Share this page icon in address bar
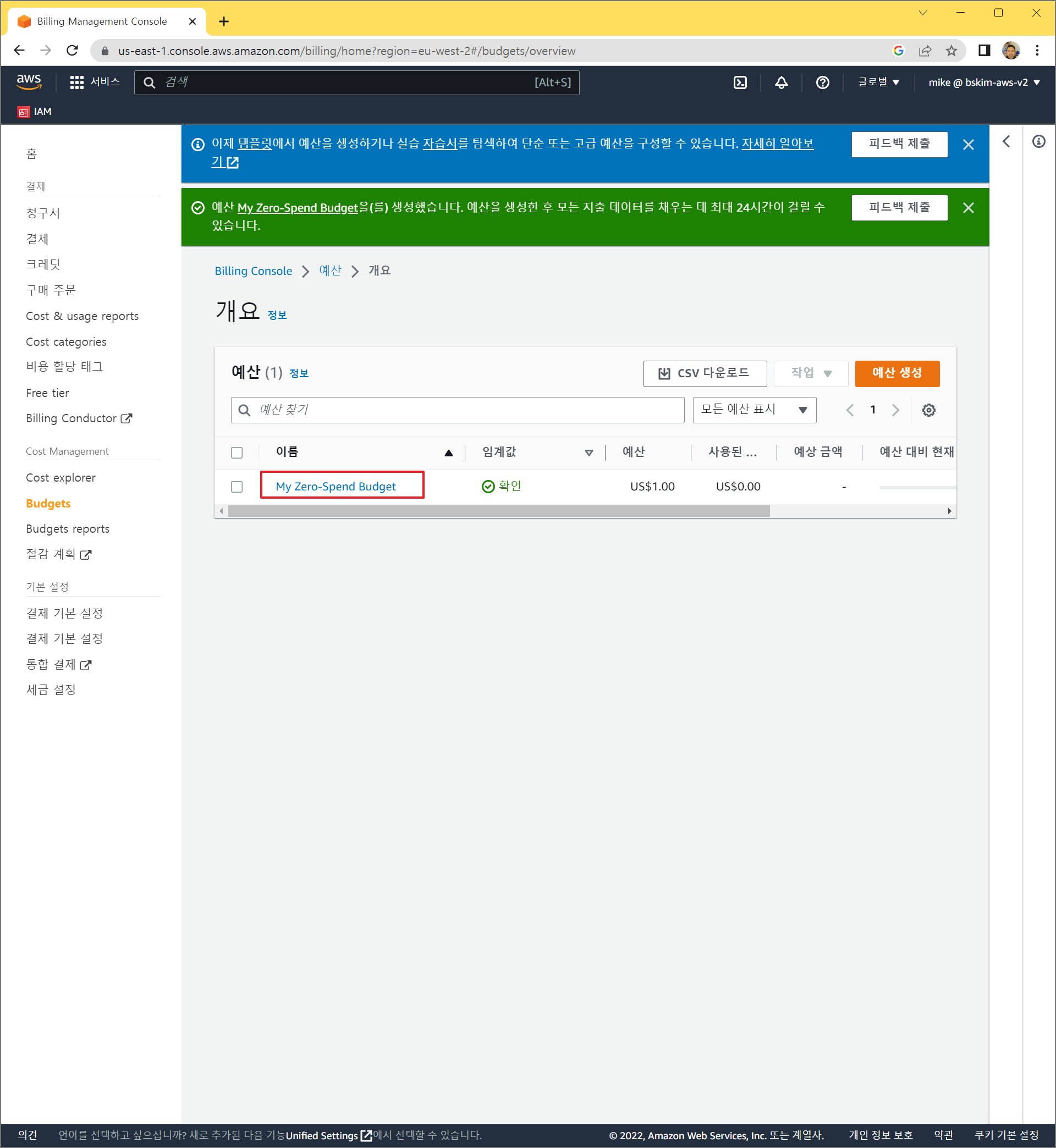The width and height of the screenshot is (1056, 1148). point(925,51)
